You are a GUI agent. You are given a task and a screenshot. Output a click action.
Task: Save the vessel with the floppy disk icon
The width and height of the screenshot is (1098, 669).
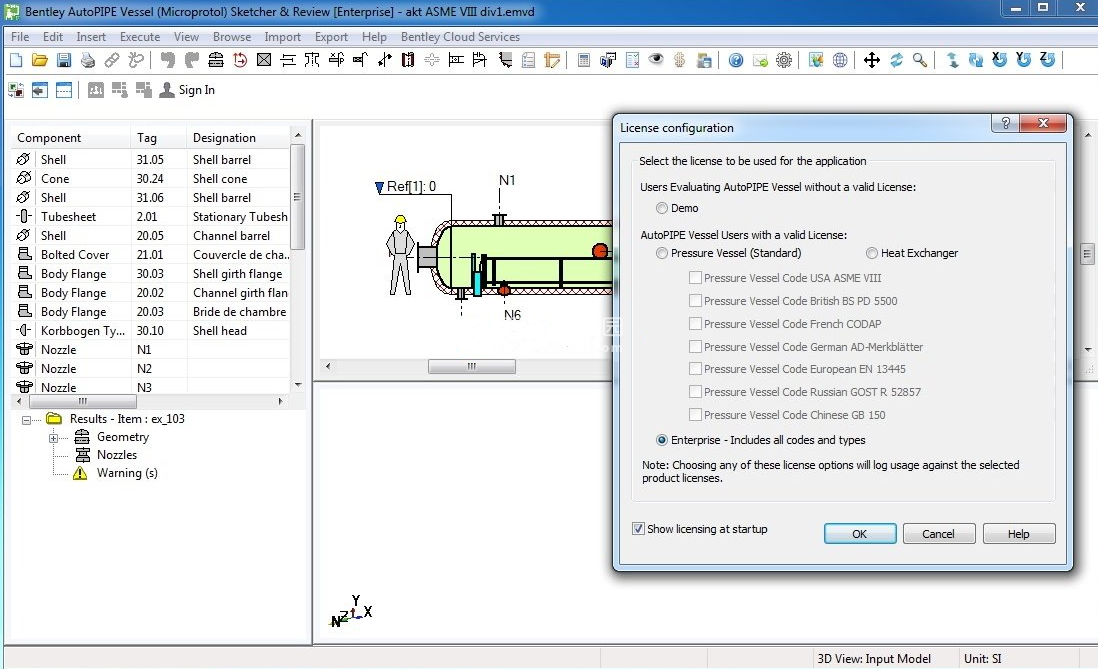[64, 60]
